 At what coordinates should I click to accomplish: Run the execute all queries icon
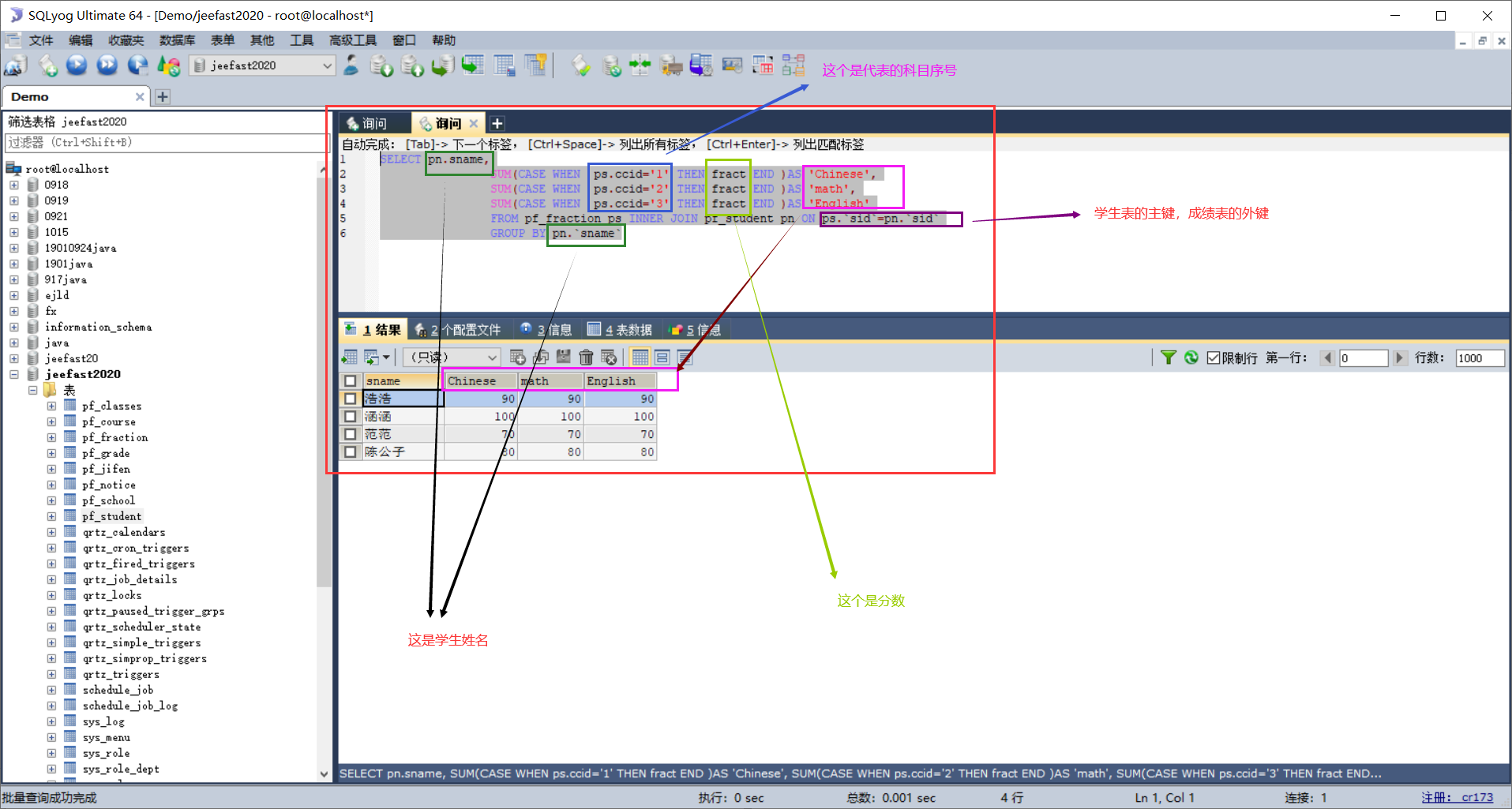(107, 66)
